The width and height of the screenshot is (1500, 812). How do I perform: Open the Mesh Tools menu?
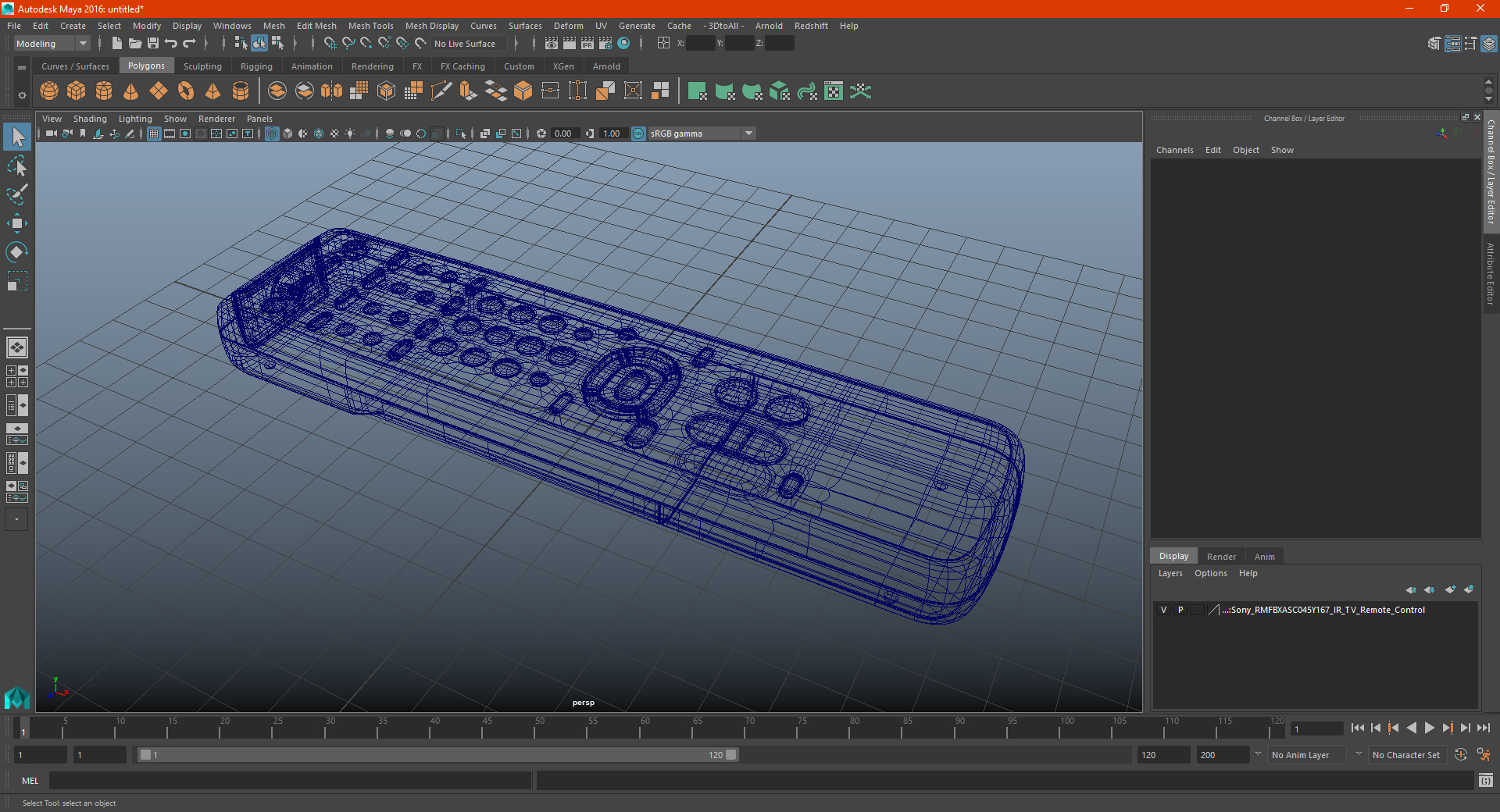pos(371,26)
